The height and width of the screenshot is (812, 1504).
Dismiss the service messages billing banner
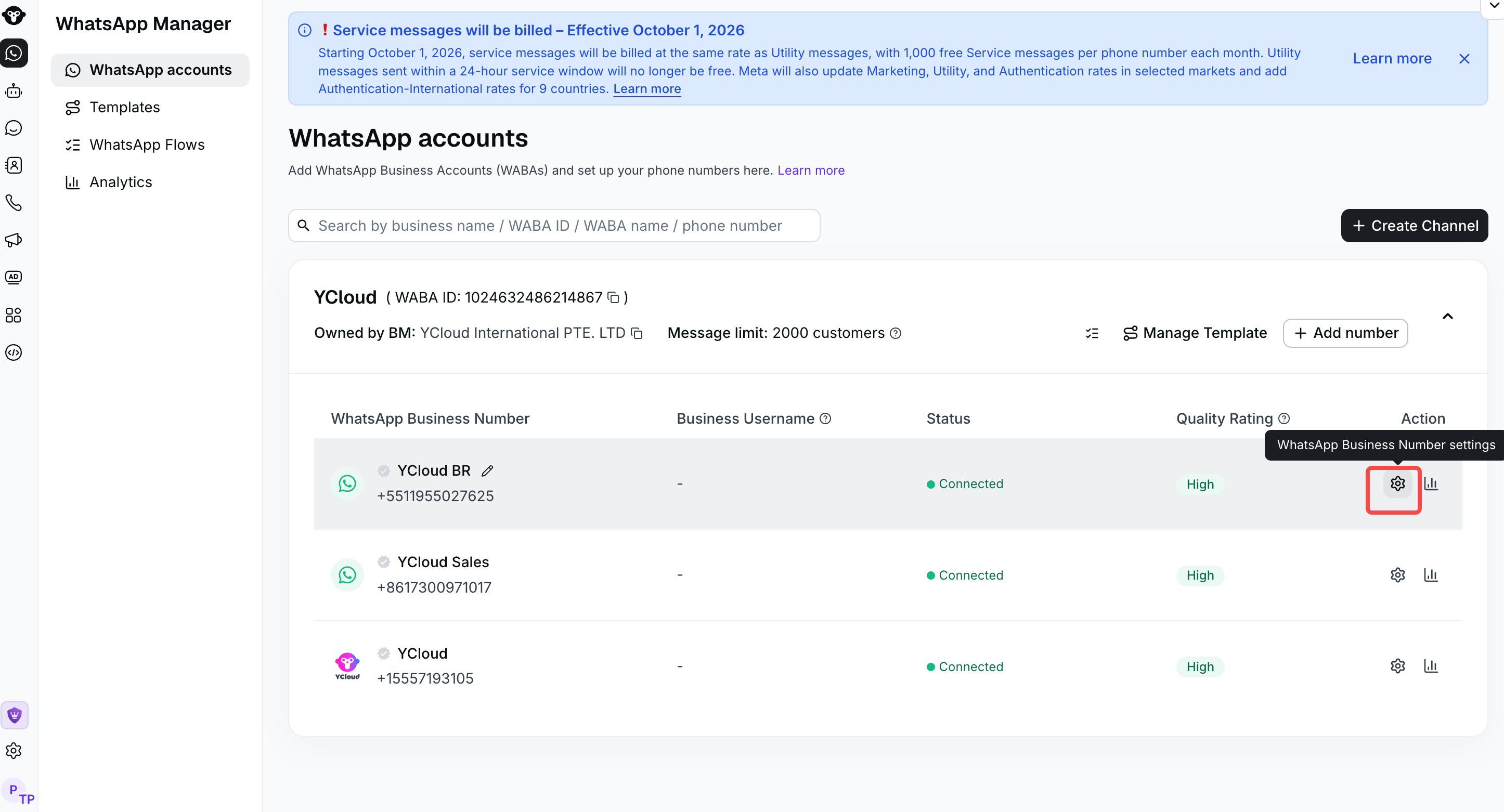pos(1464,59)
